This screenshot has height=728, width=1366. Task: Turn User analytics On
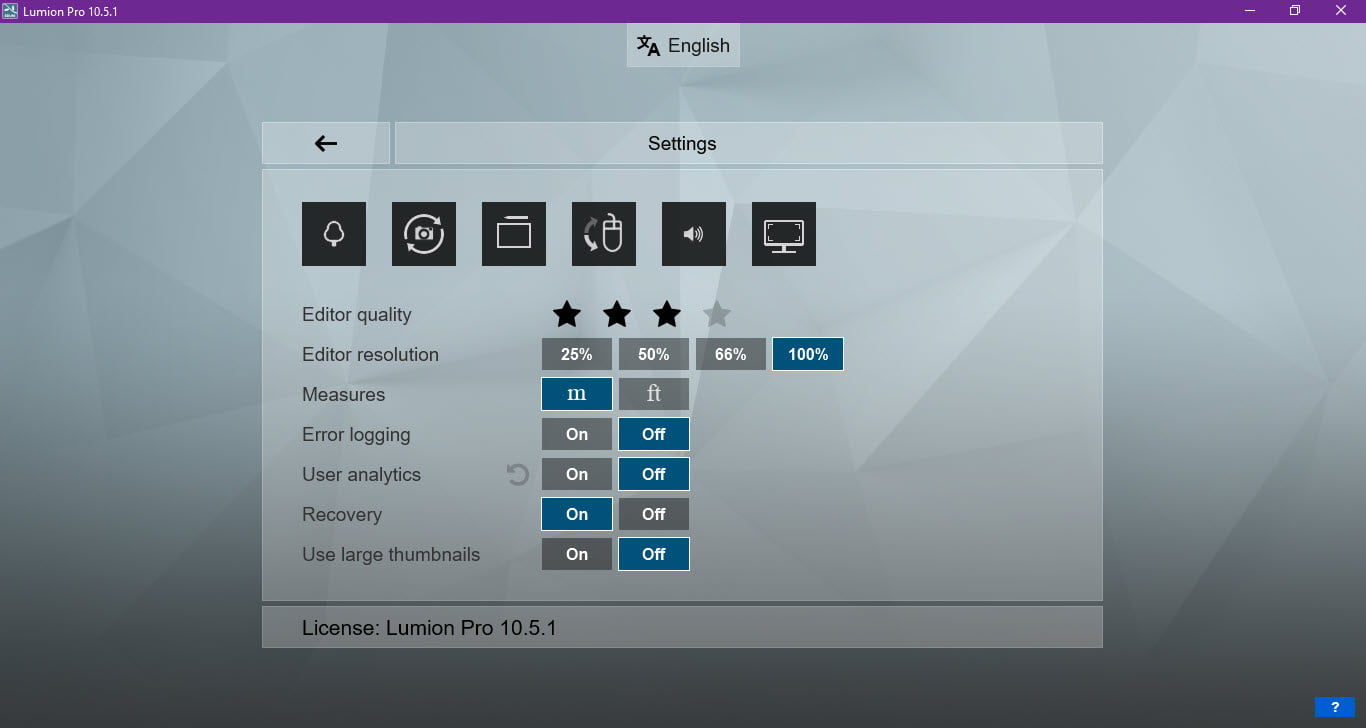(577, 474)
